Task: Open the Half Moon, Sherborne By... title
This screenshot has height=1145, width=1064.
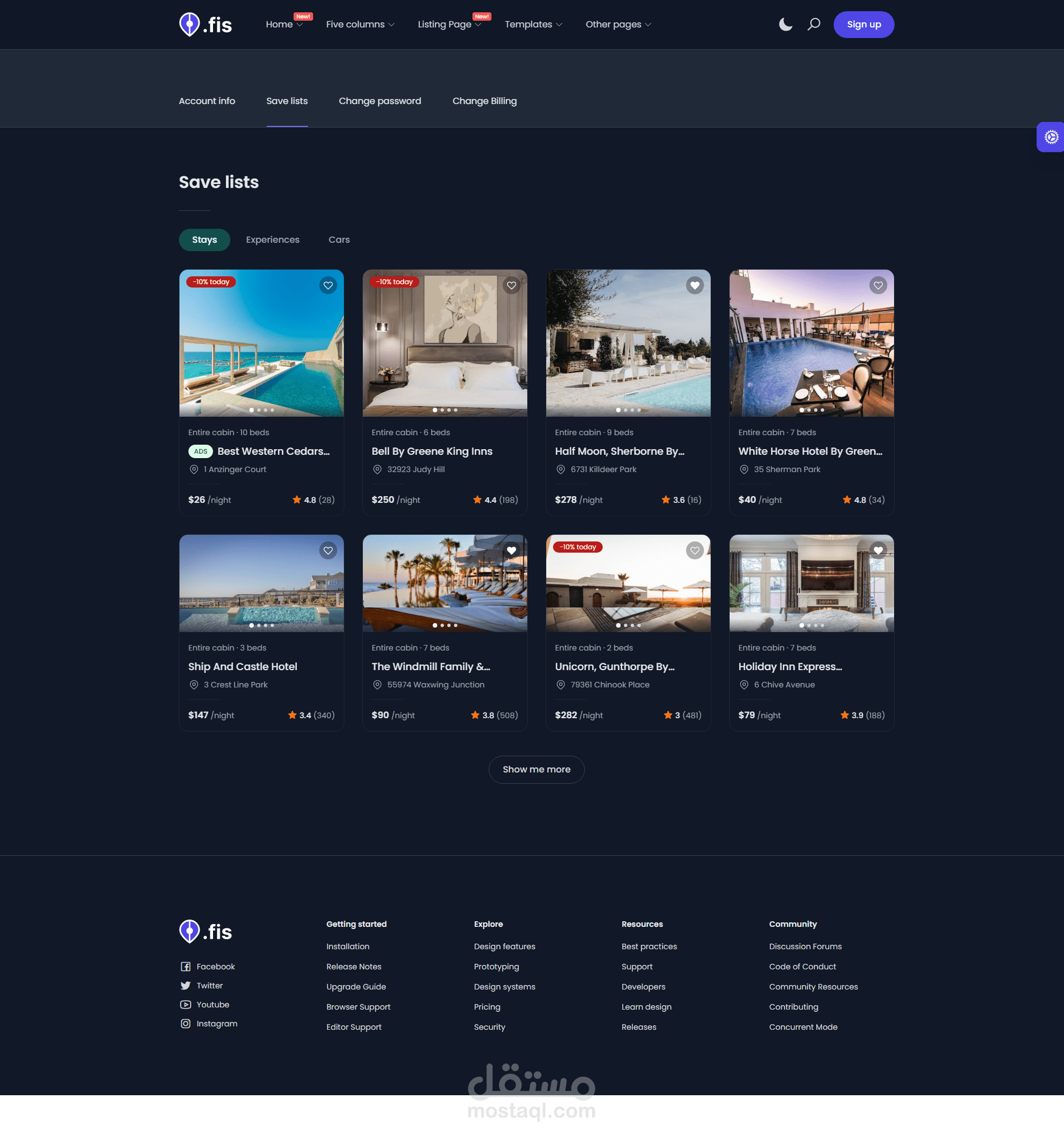Action: (x=620, y=451)
